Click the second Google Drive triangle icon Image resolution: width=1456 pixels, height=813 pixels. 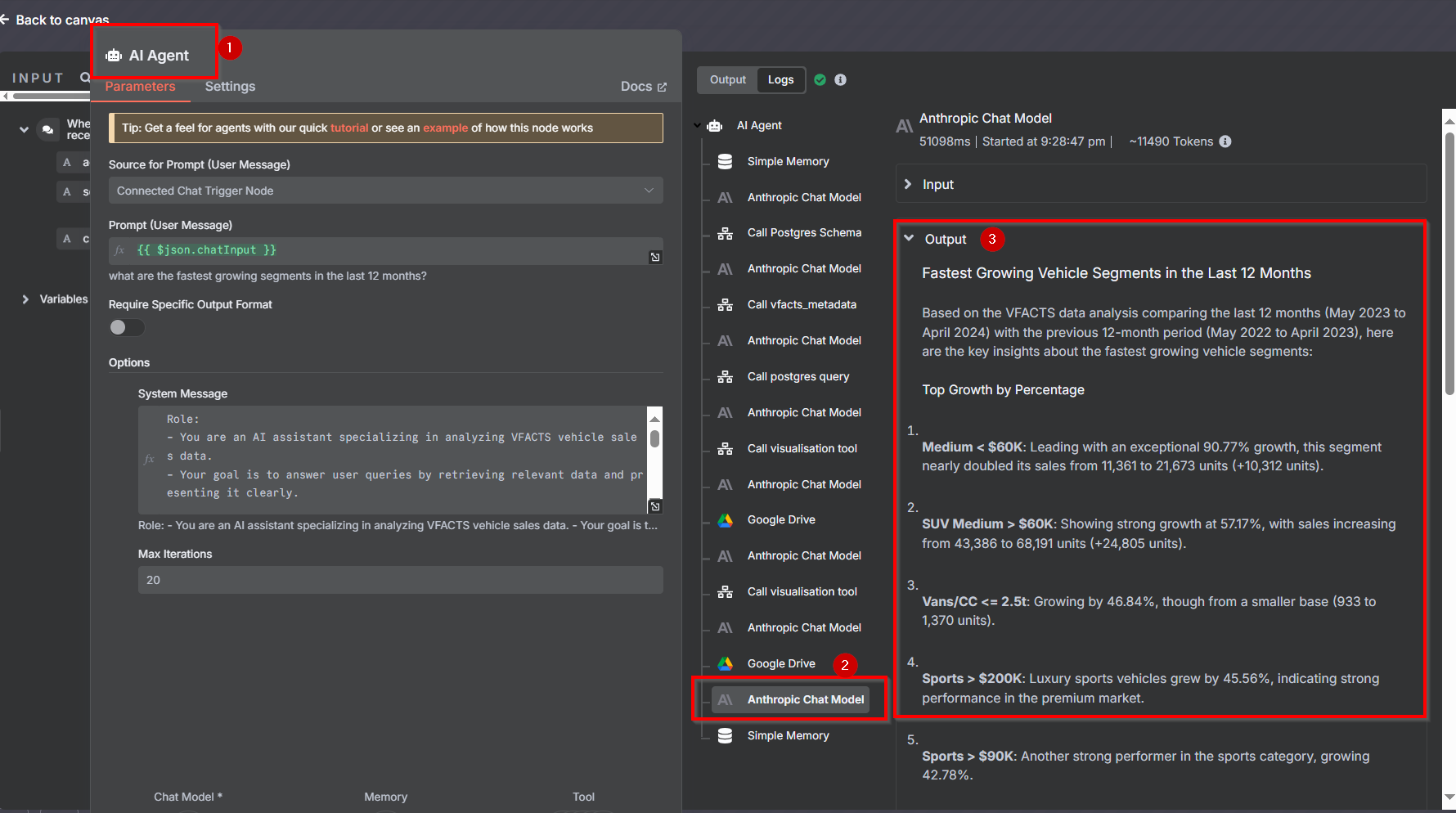click(726, 664)
